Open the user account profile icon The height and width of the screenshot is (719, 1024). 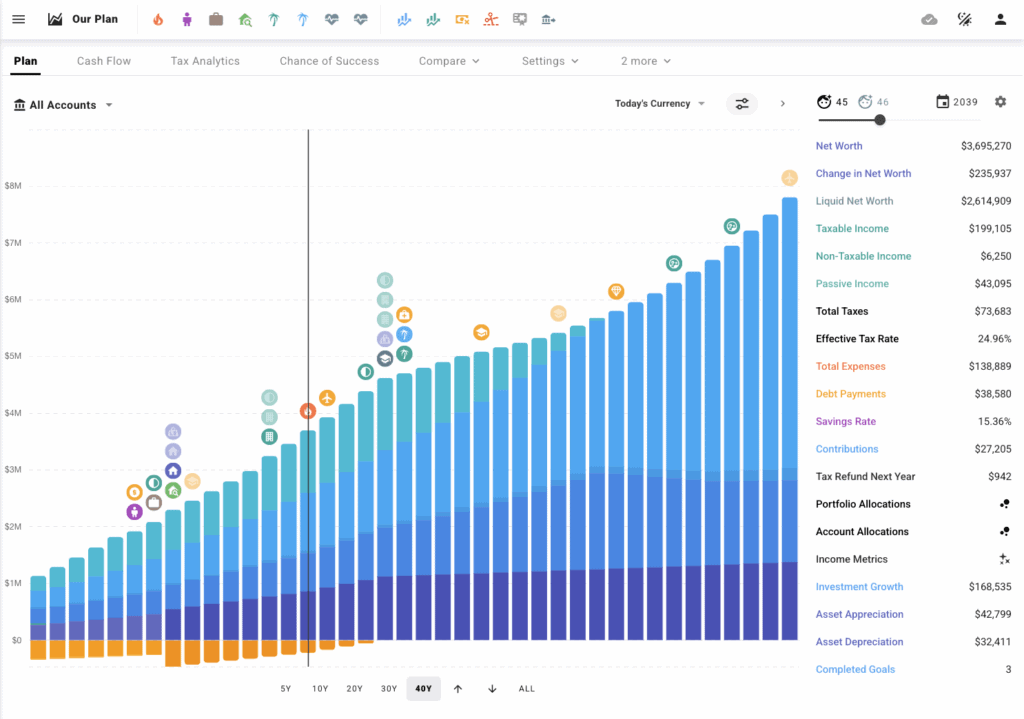tap(1000, 19)
